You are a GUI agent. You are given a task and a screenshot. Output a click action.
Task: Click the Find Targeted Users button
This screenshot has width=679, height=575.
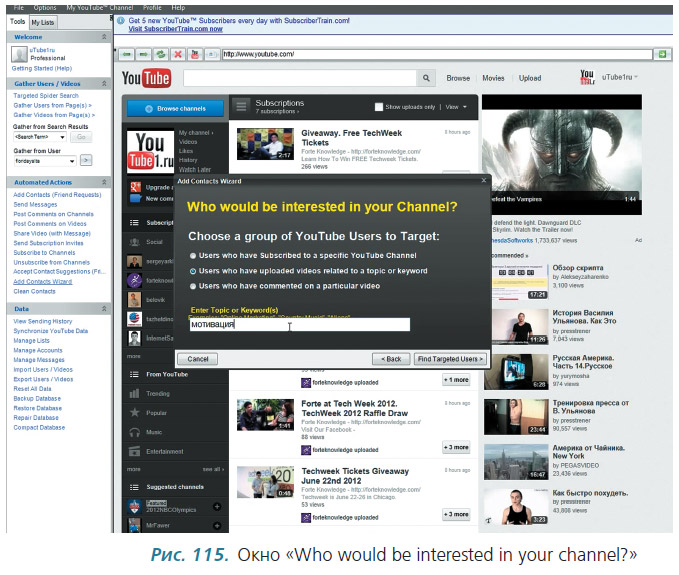[451, 358]
